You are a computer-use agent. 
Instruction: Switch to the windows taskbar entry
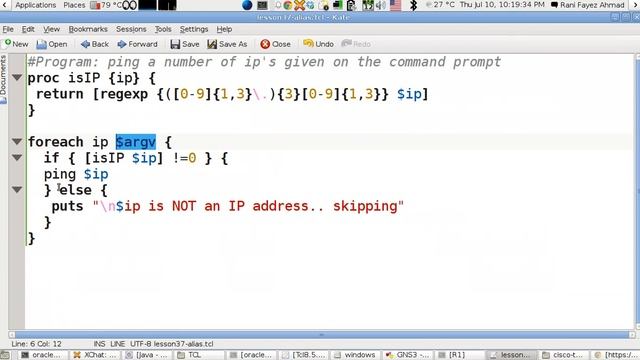click(x=356, y=355)
